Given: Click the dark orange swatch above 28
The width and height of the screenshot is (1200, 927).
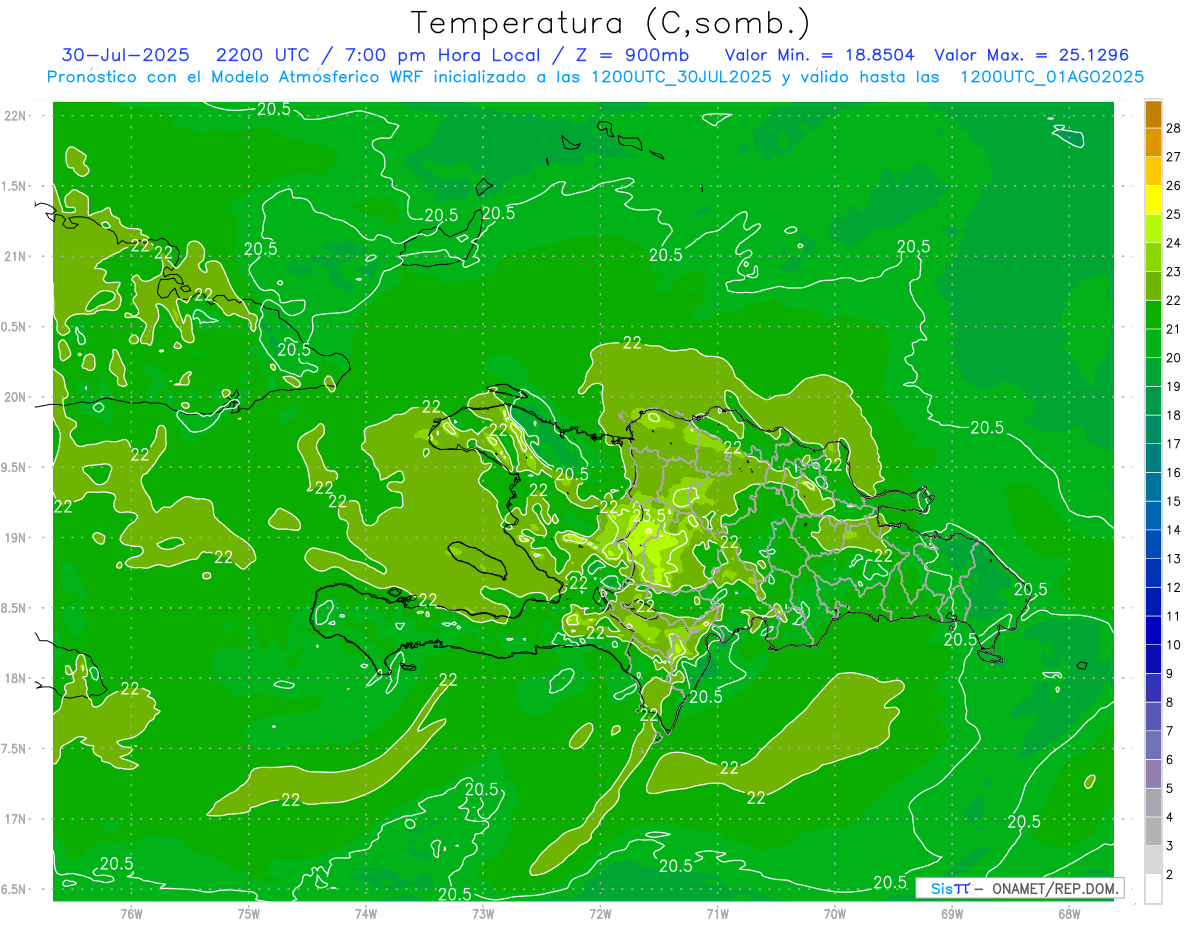Looking at the screenshot, I should (x=1154, y=114).
